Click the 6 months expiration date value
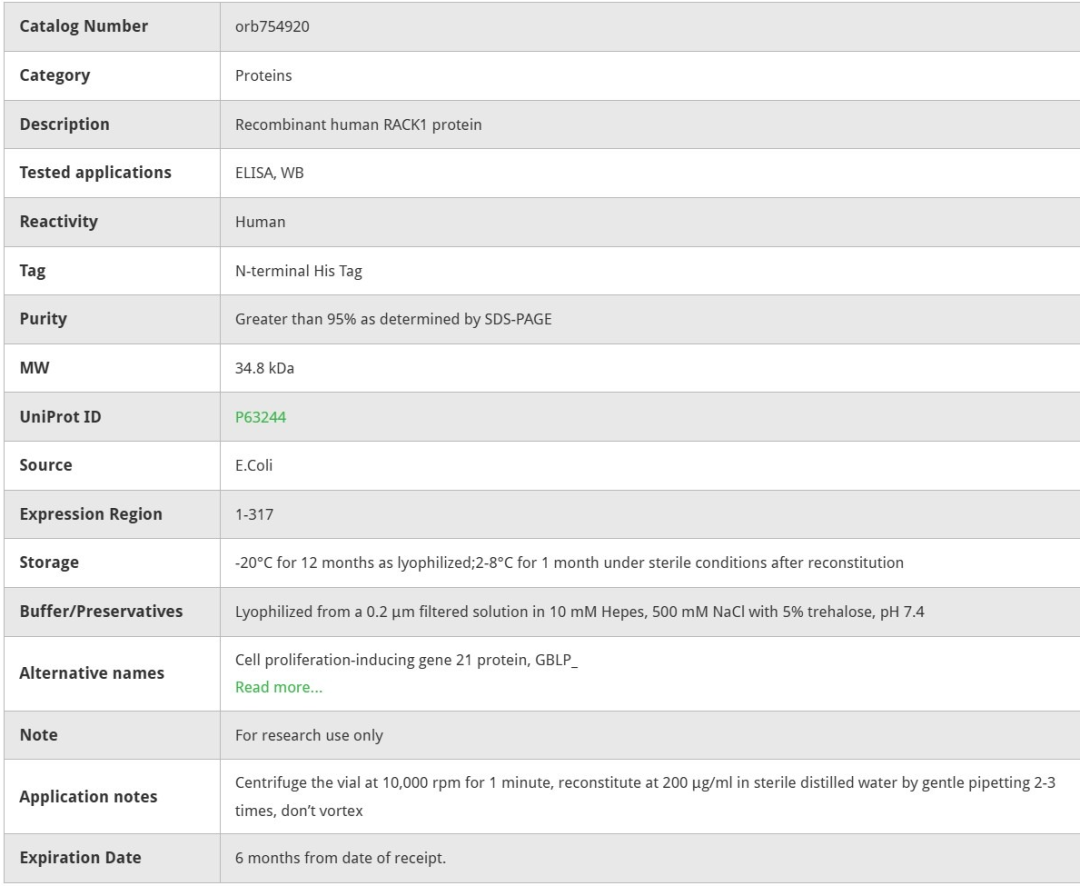This screenshot has width=1080, height=886. pos(347,858)
